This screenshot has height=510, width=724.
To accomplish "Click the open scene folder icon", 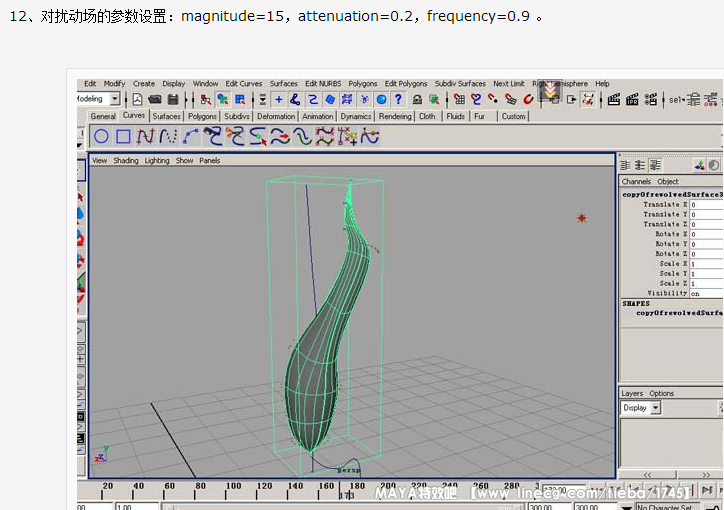I will click(x=156, y=100).
